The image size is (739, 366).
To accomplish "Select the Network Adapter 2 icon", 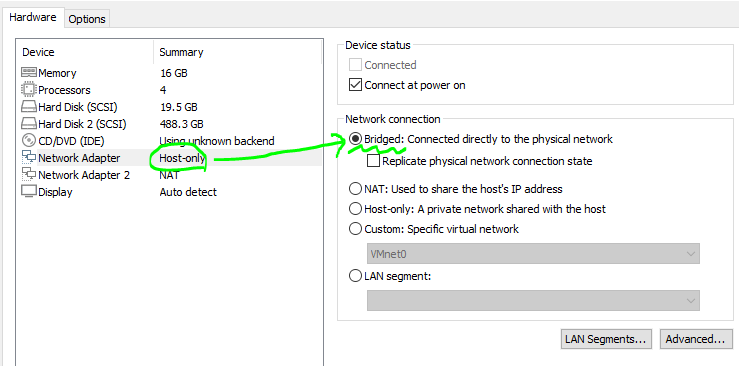I will [x=29, y=175].
